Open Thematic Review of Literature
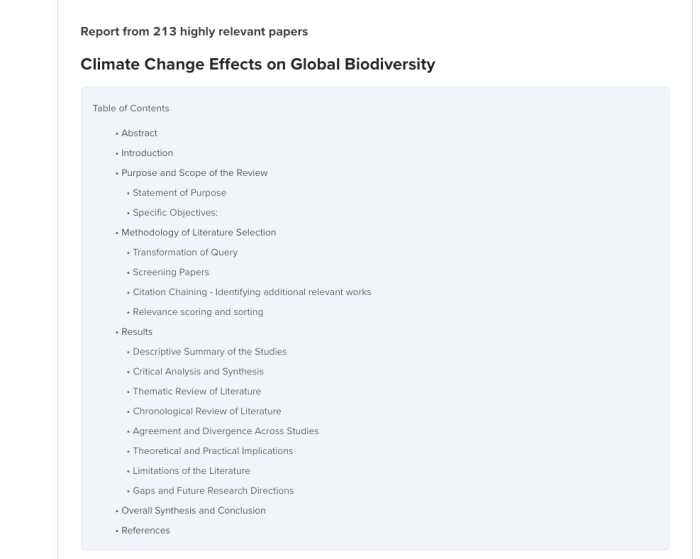The width and height of the screenshot is (700, 559). [197, 392]
